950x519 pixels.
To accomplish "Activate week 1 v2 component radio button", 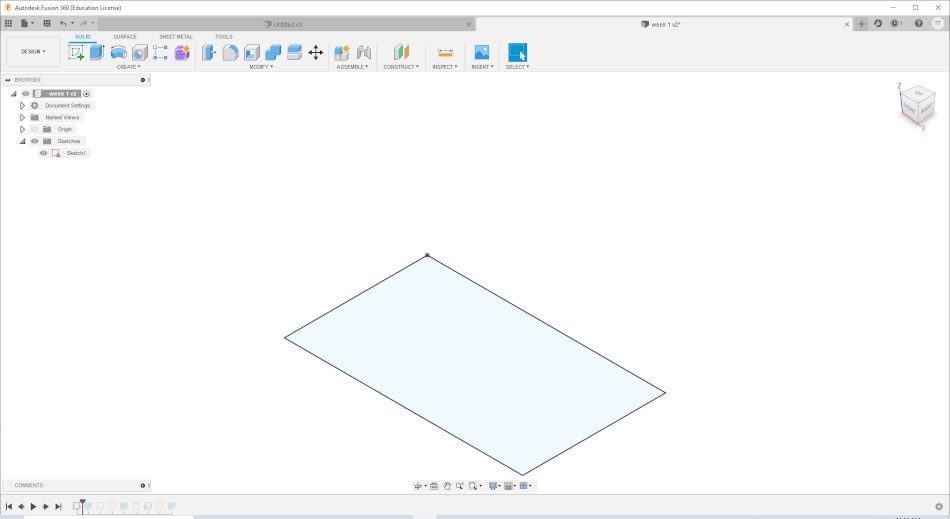I will tap(86, 94).
